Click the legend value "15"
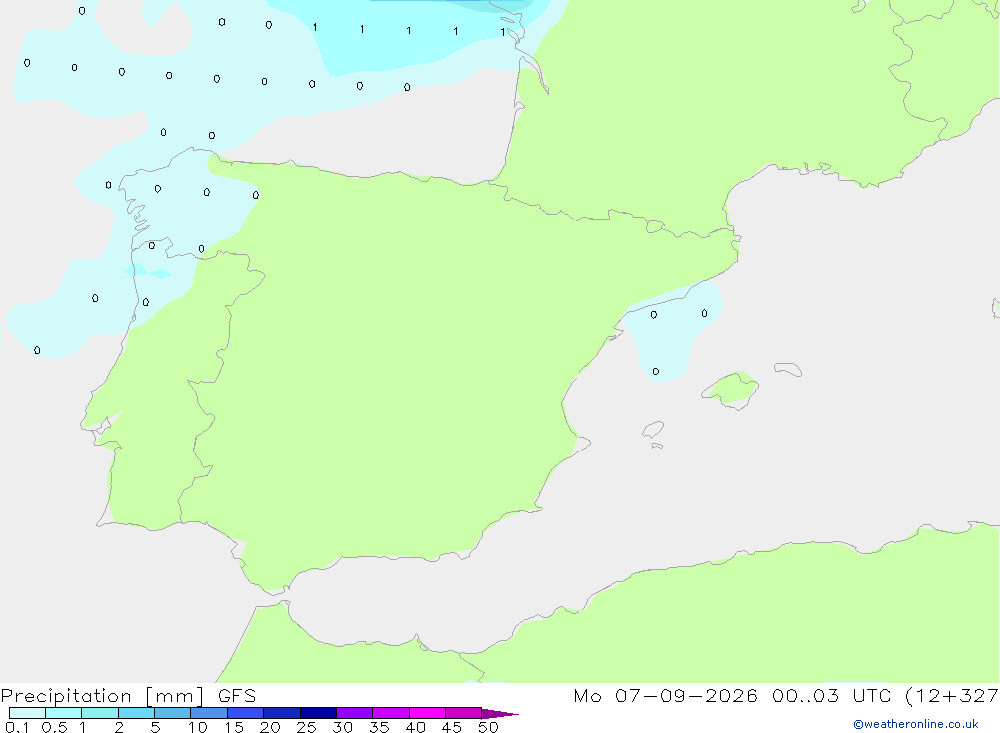1000x733 pixels. pos(234,727)
